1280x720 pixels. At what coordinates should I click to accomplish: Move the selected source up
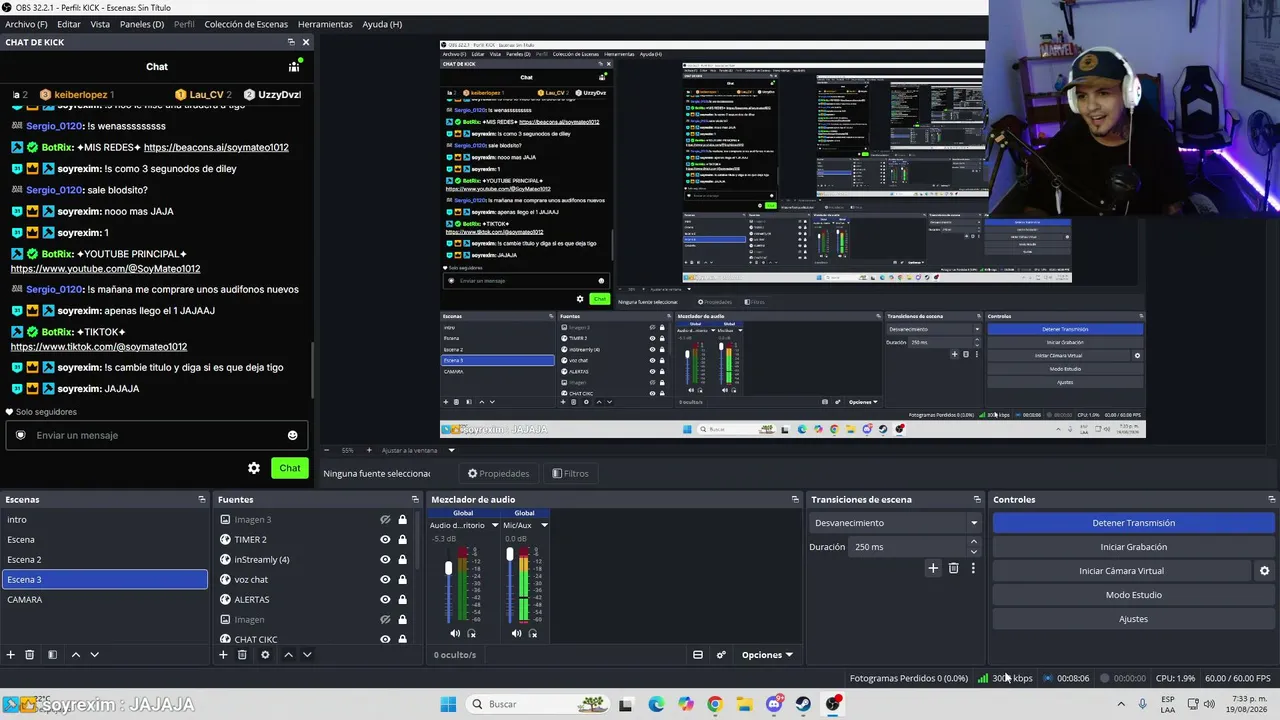pyautogui.click(x=288, y=655)
